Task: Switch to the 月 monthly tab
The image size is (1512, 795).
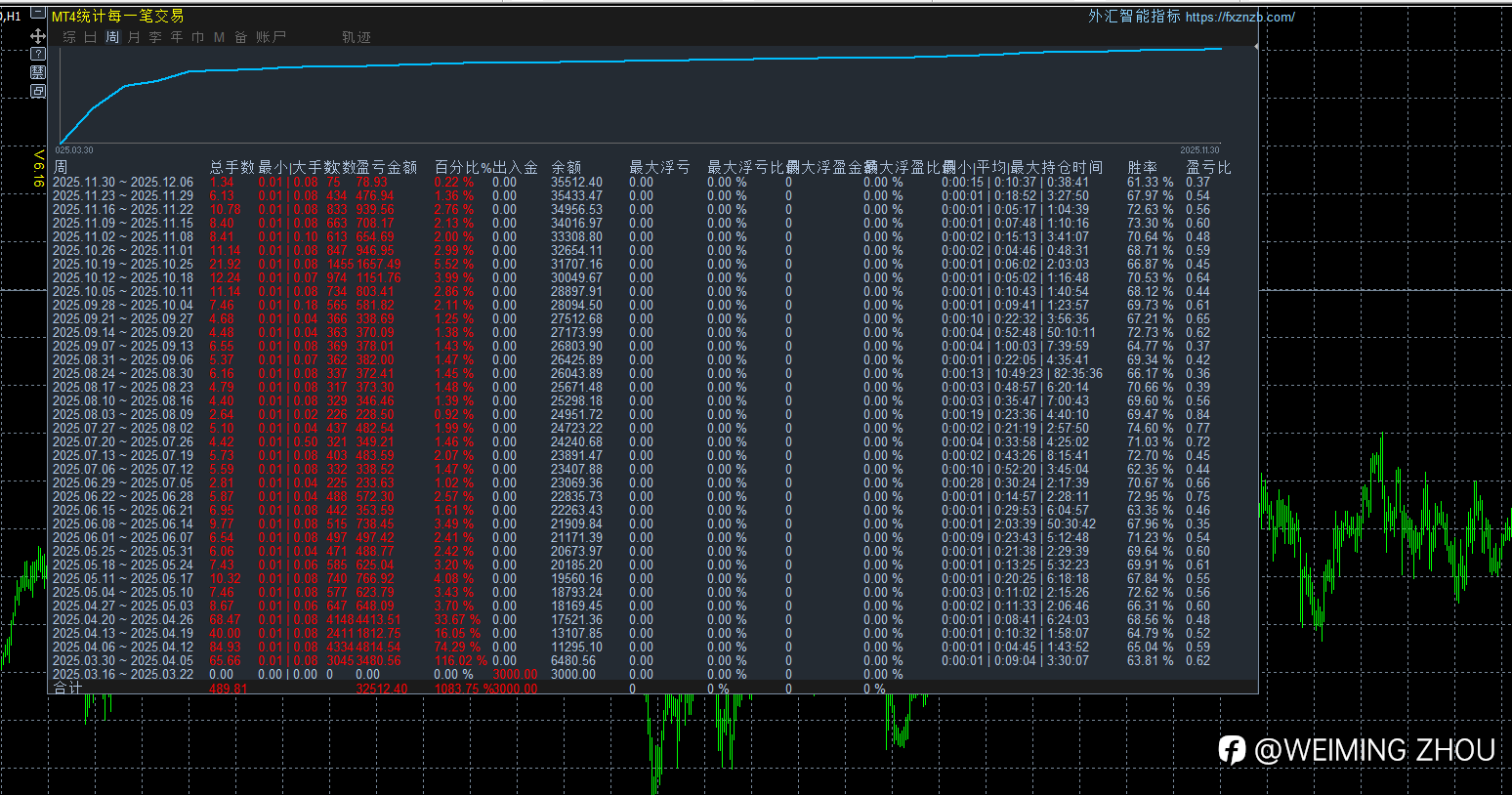Action: tap(134, 37)
